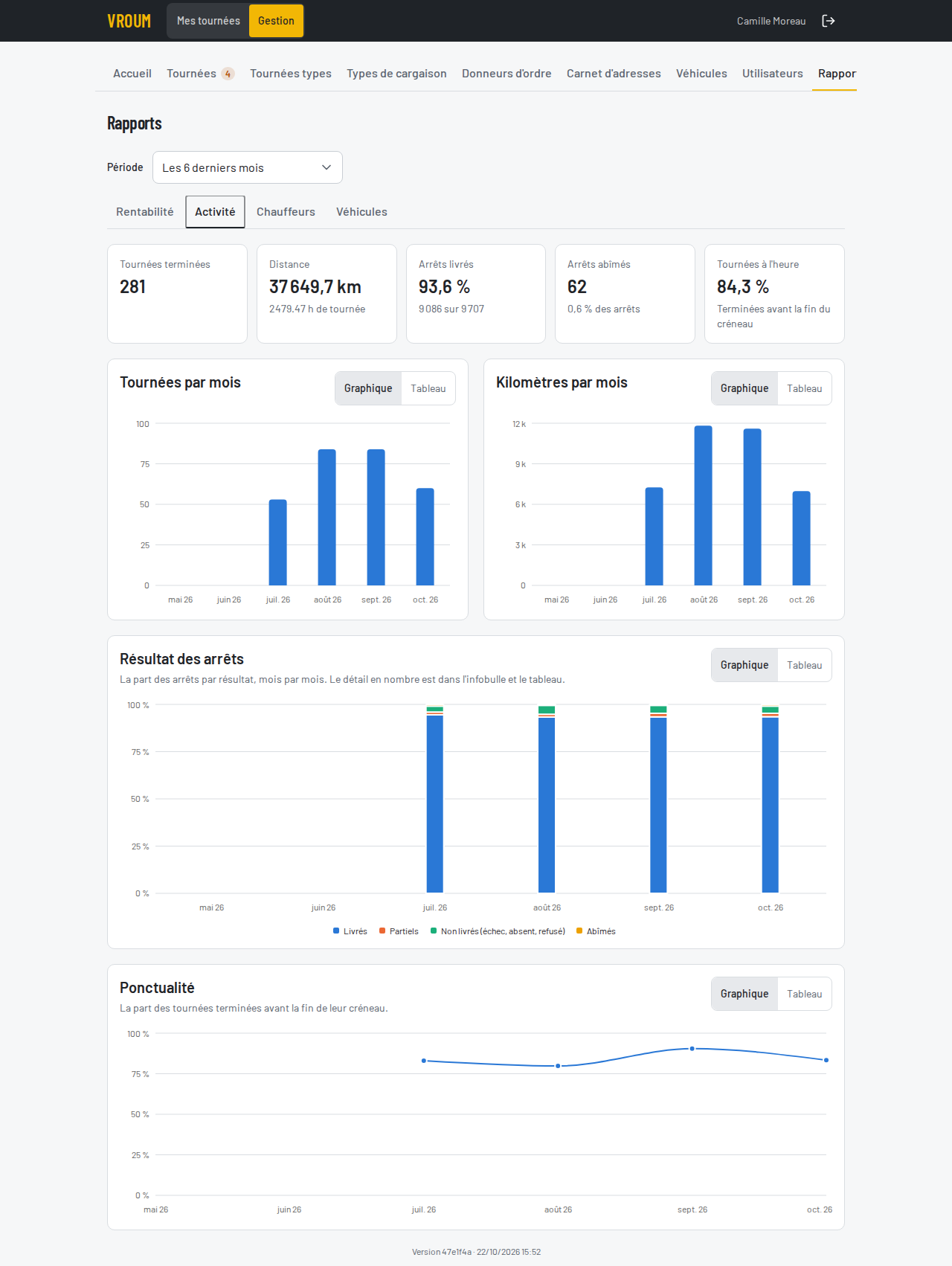Click the Distance value 37 649,7 km

coord(315,287)
